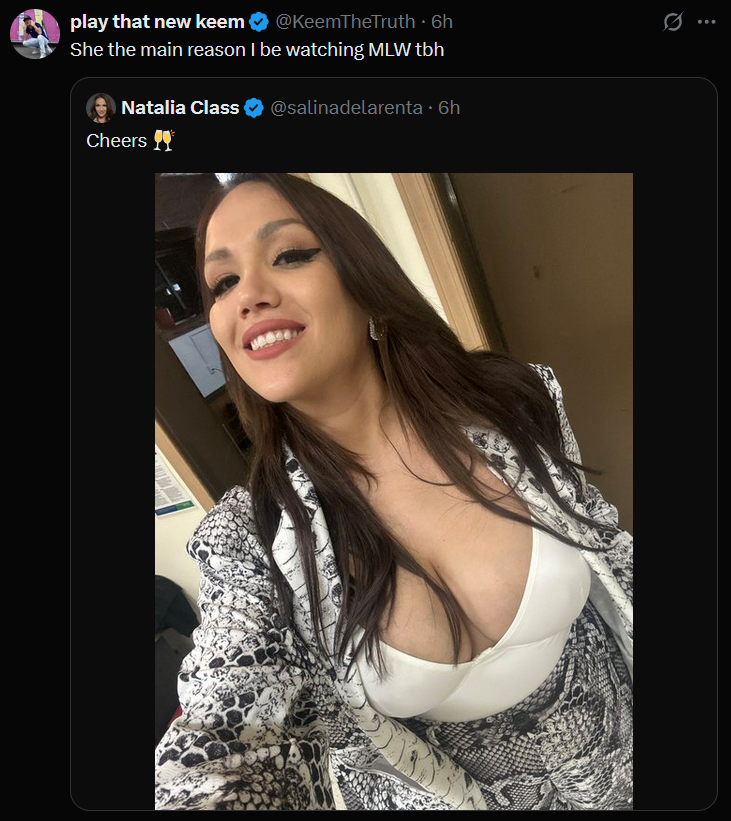Screen dimensions: 731x821
Task: Click the clinking glasses emoji
Action: pos(163,141)
